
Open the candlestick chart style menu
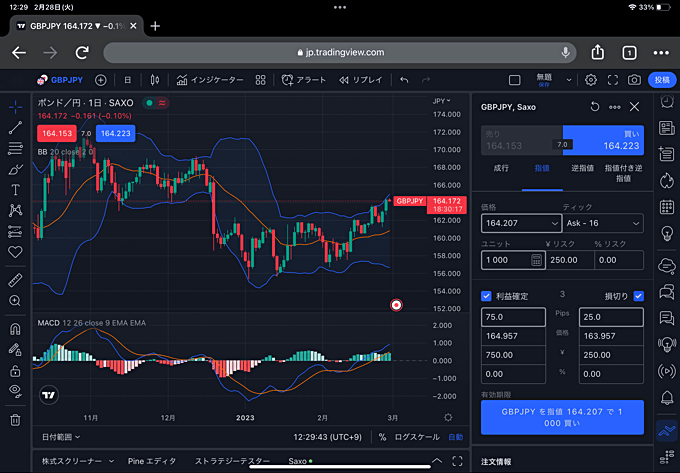155,80
